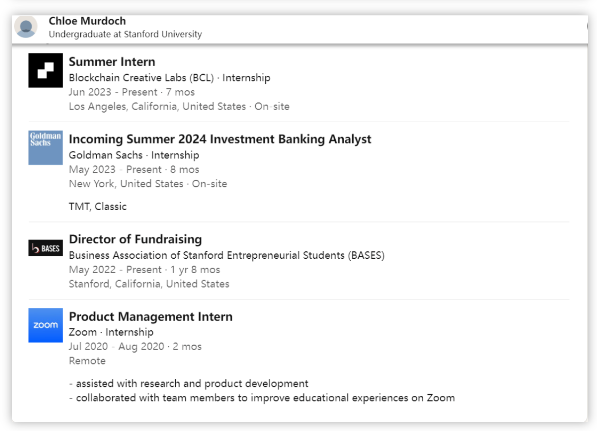
Task: Select the assisted with research description line
Action: pos(188,383)
